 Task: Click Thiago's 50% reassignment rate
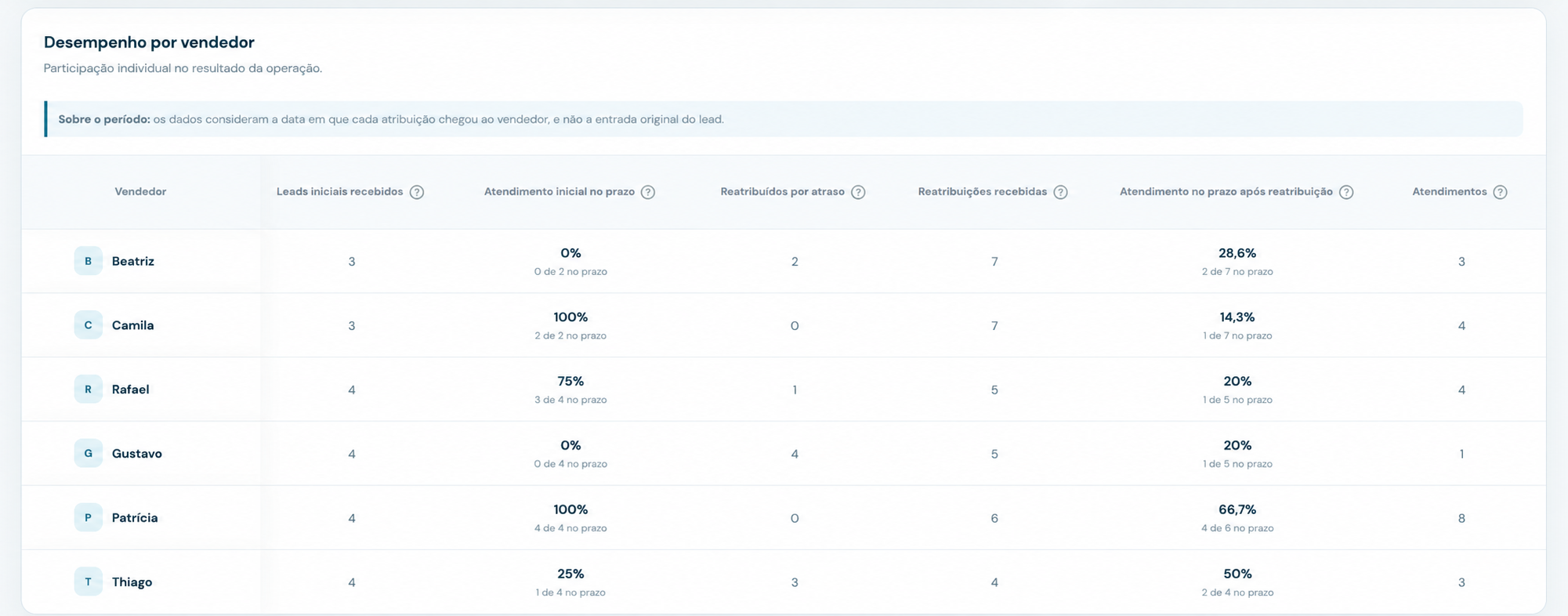coord(1237,574)
